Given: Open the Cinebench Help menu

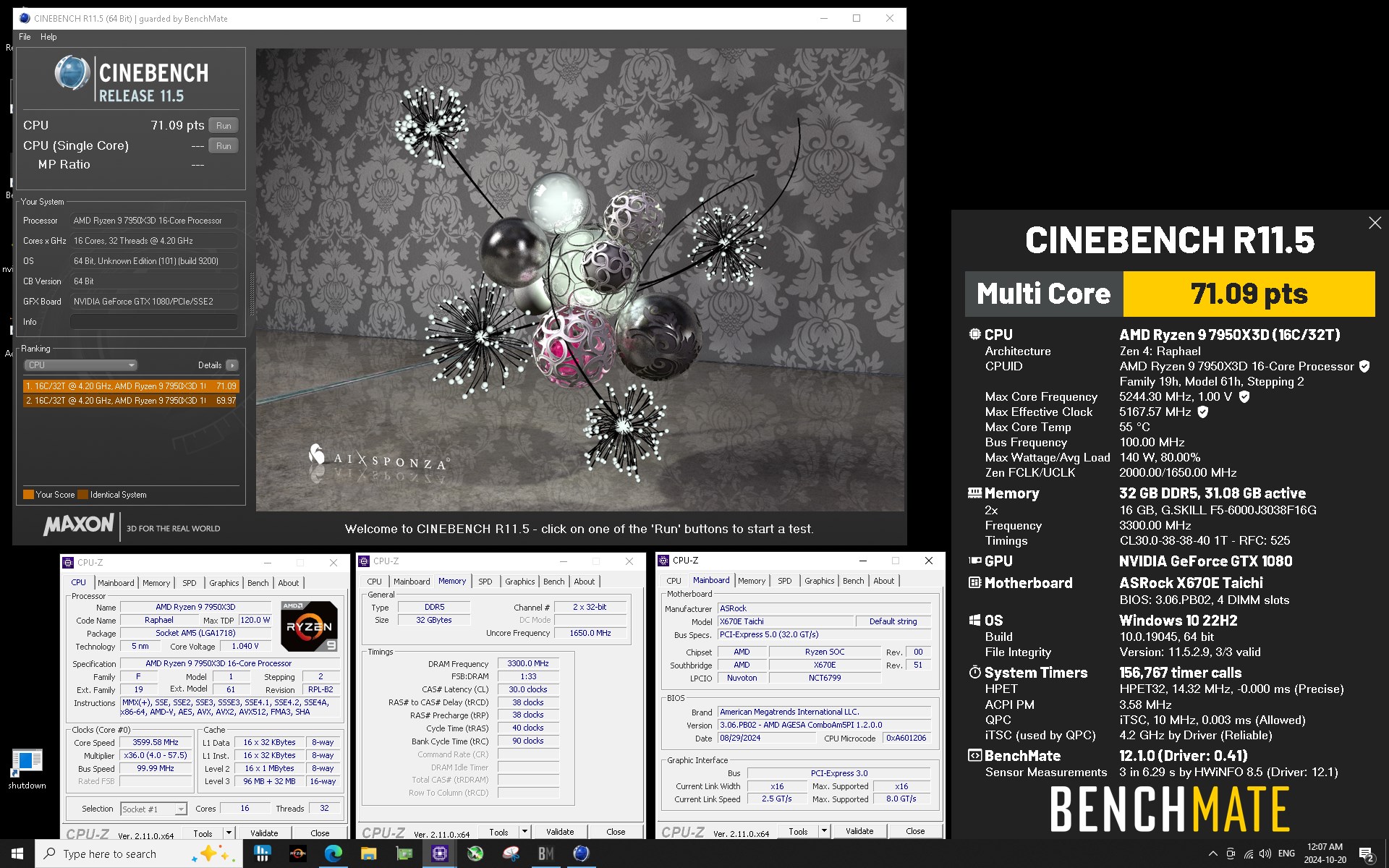Looking at the screenshot, I should (48, 37).
